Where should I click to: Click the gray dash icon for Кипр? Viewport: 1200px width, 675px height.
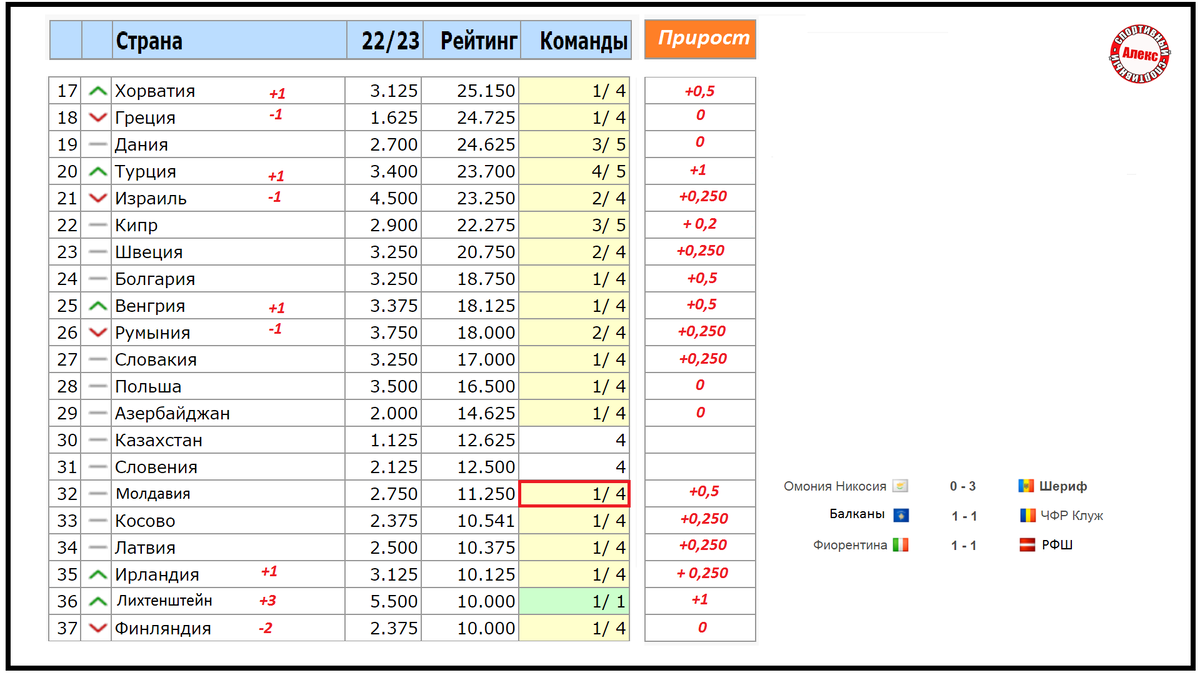97,226
